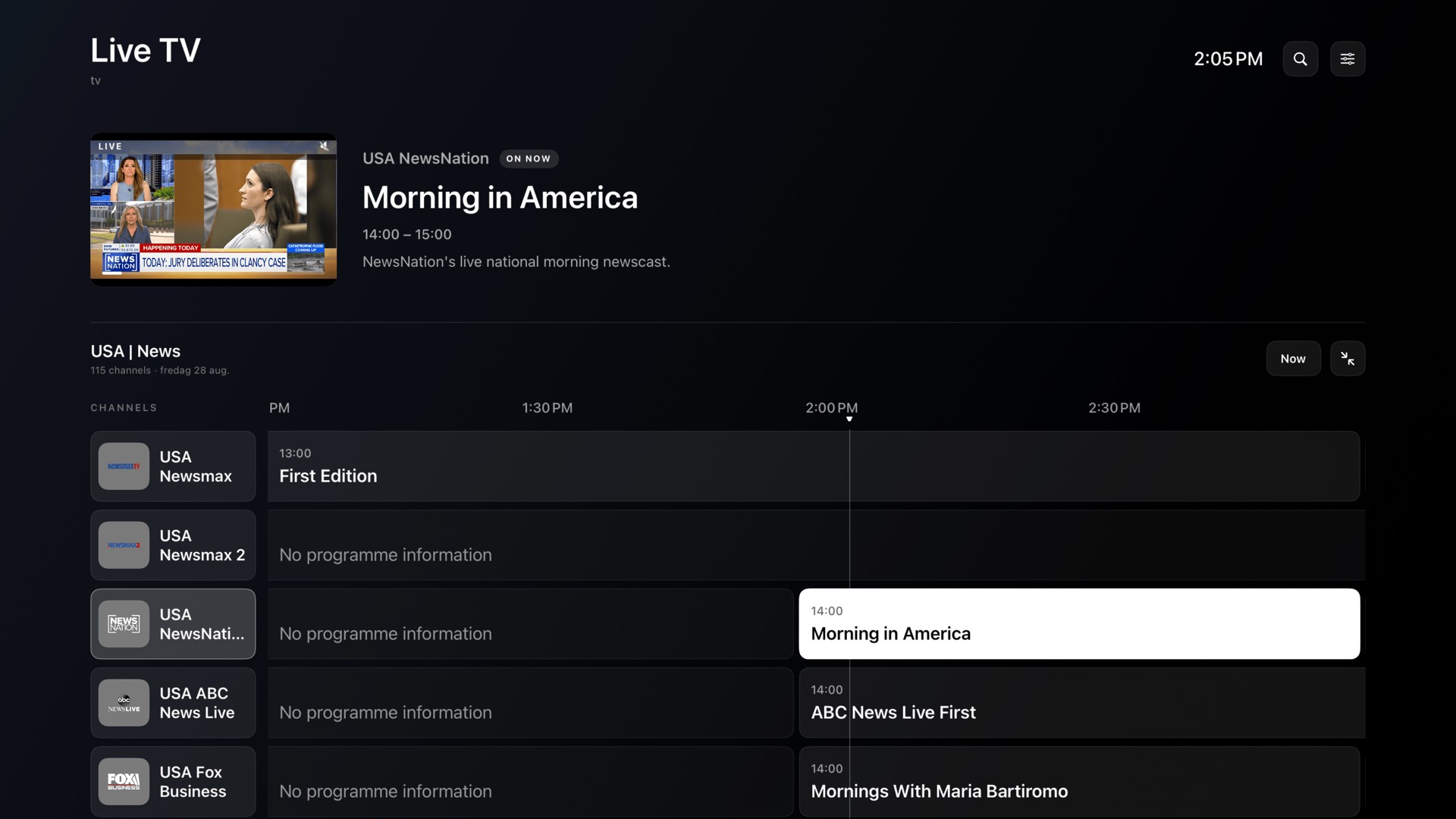Click the 2:30 PM timeline label
This screenshot has height=819, width=1456.
pyautogui.click(x=1114, y=408)
